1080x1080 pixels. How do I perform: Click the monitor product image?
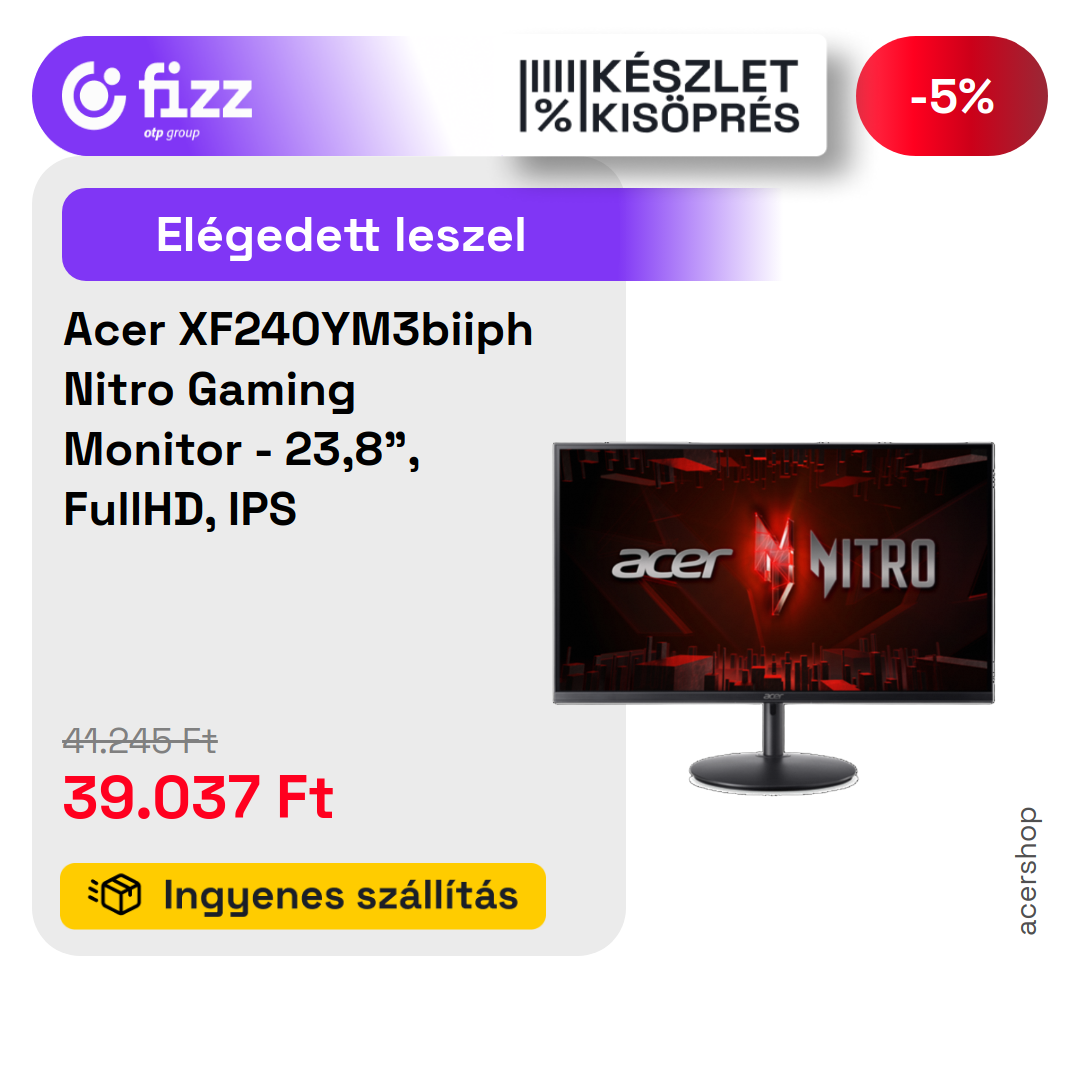773,617
